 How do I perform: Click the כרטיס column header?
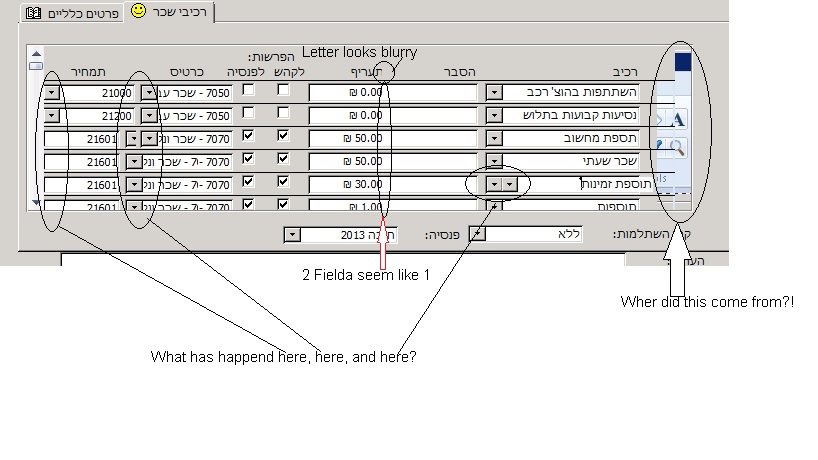tap(187, 72)
